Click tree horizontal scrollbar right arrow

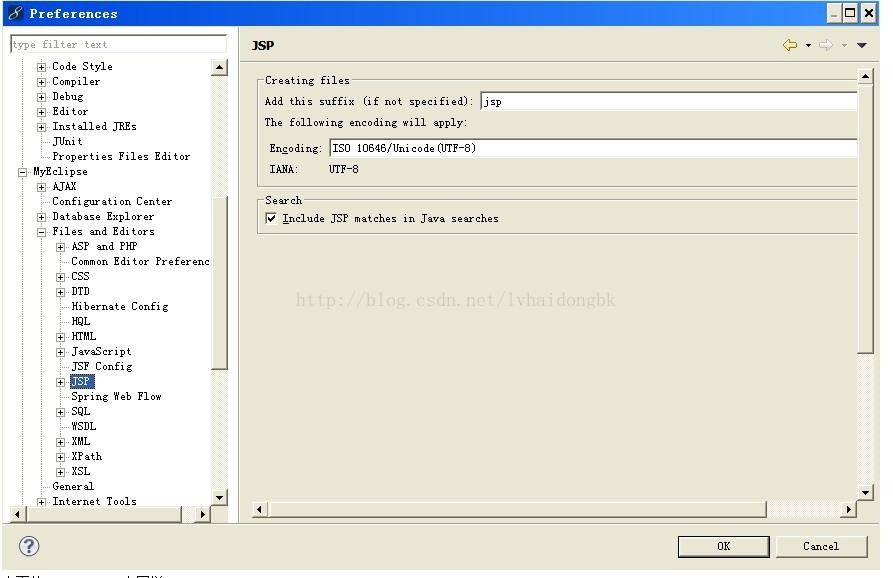click(202, 514)
